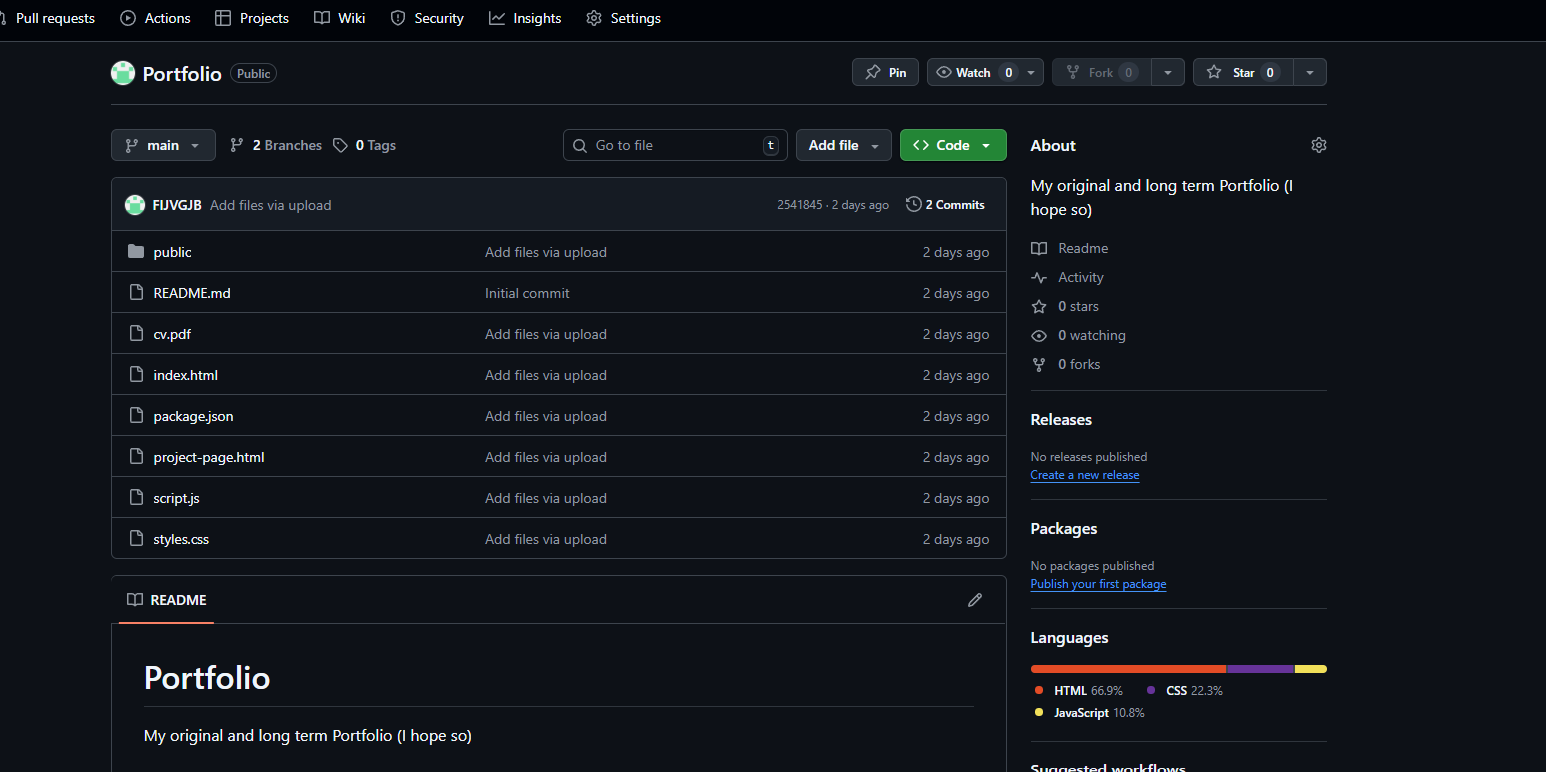
Task: Open index.html file
Action: click(x=185, y=375)
